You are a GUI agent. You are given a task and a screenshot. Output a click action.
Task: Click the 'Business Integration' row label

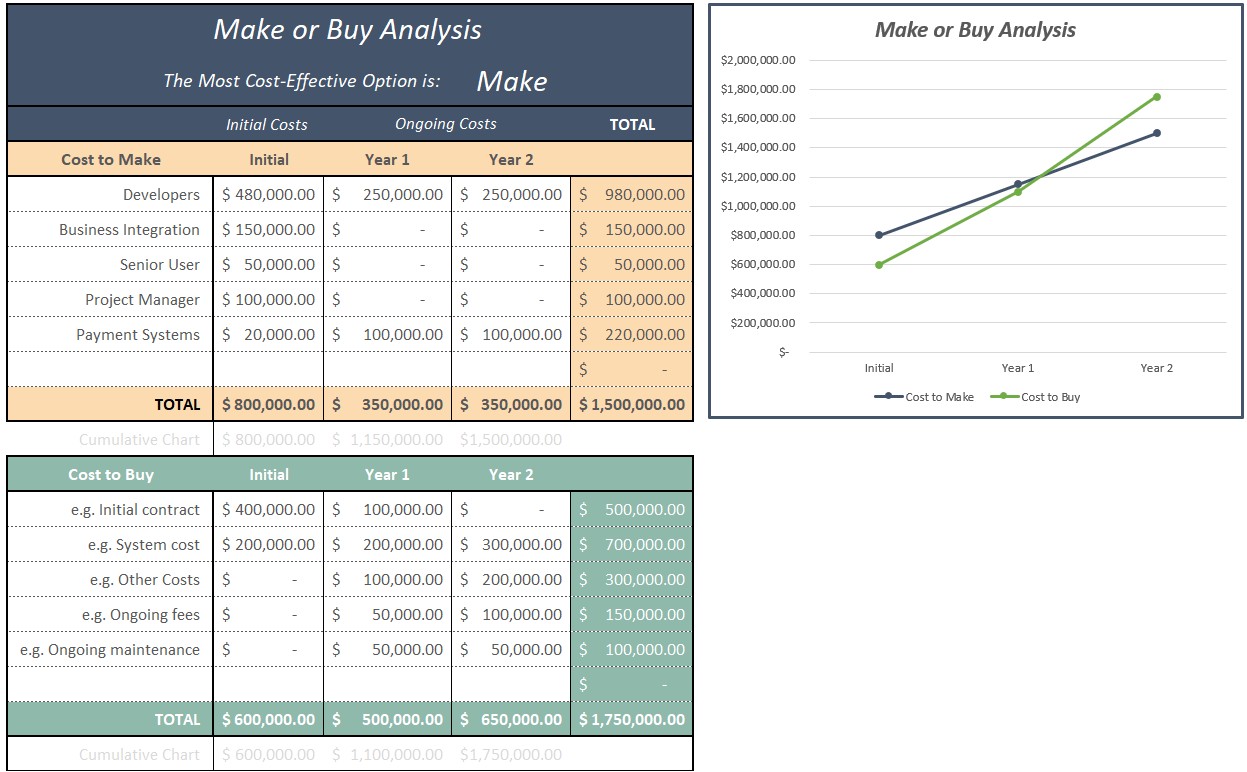(x=129, y=230)
